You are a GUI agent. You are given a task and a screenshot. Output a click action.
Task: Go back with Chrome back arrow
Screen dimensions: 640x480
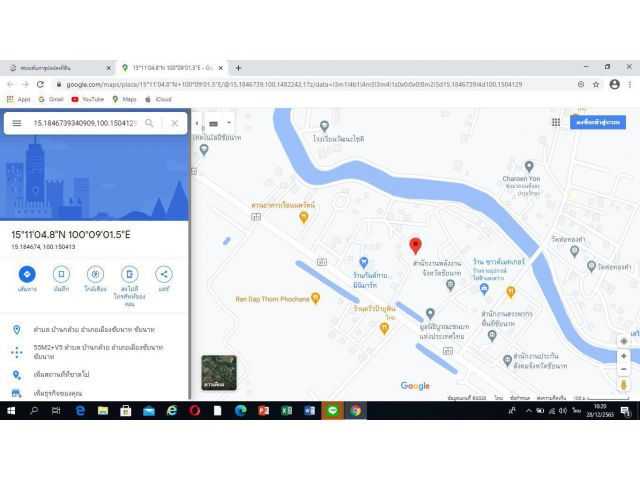point(10,84)
